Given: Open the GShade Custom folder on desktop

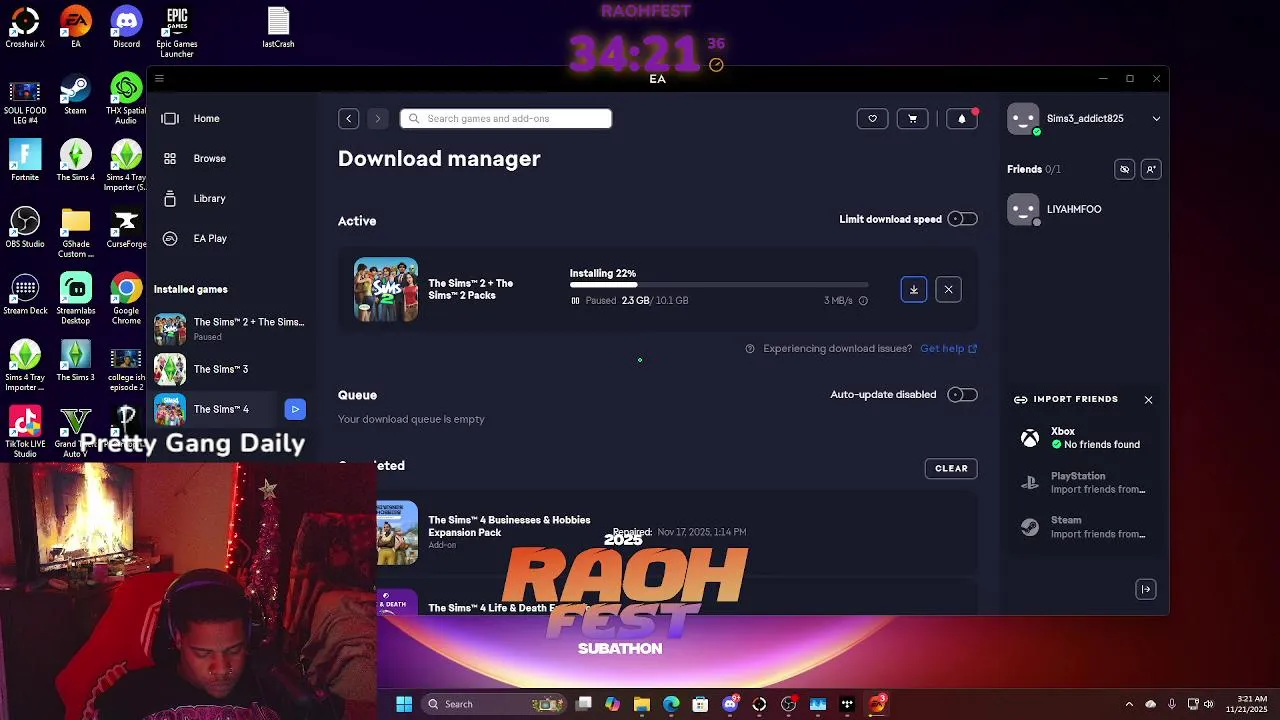Looking at the screenshot, I should click(75, 233).
